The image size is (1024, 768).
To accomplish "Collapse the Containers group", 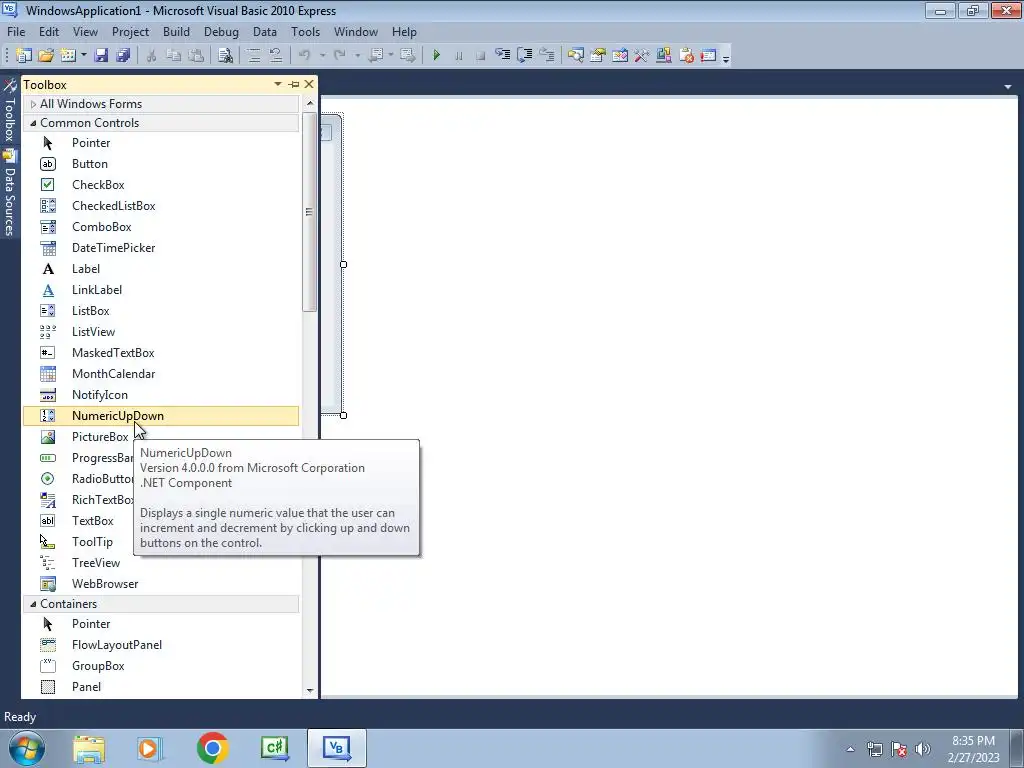I will coord(33,604).
